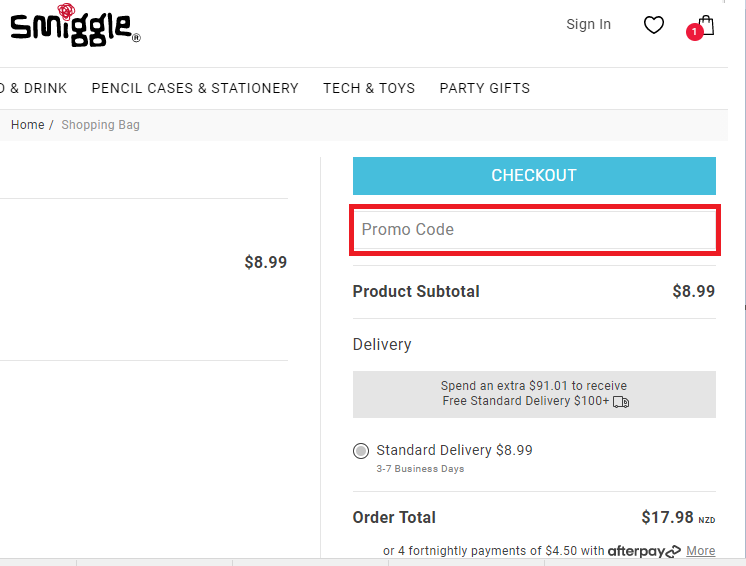Click the Smiggle logo

(75, 25)
